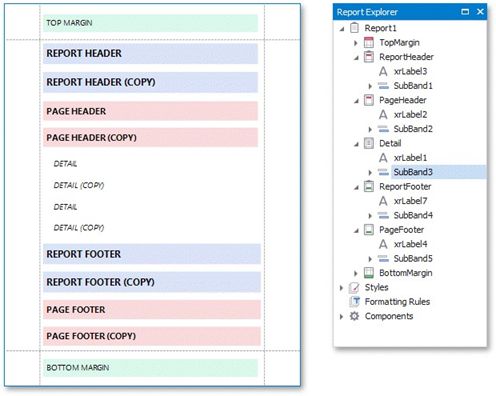
Task: Click the Styles node icon
Action: [x=354, y=287]
